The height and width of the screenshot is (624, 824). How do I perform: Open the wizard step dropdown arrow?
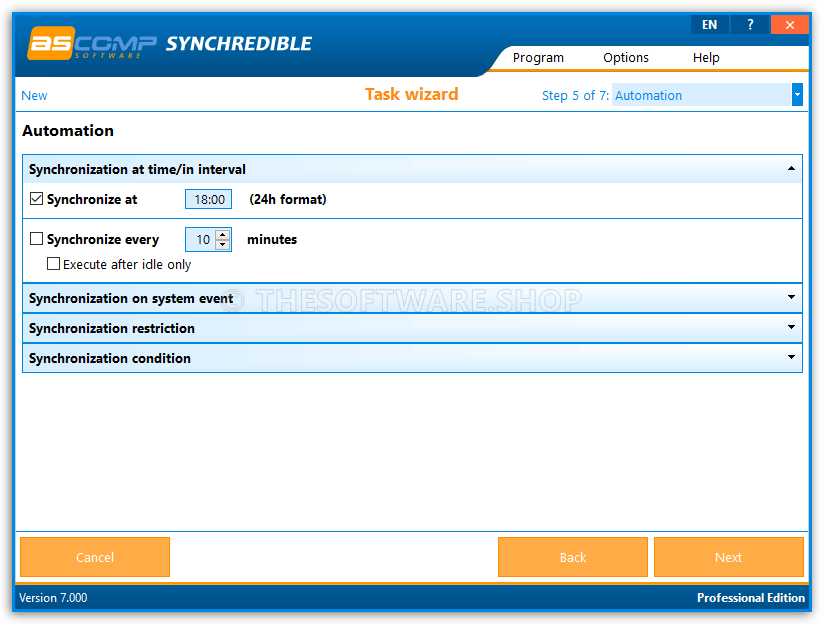coord(797,95)
